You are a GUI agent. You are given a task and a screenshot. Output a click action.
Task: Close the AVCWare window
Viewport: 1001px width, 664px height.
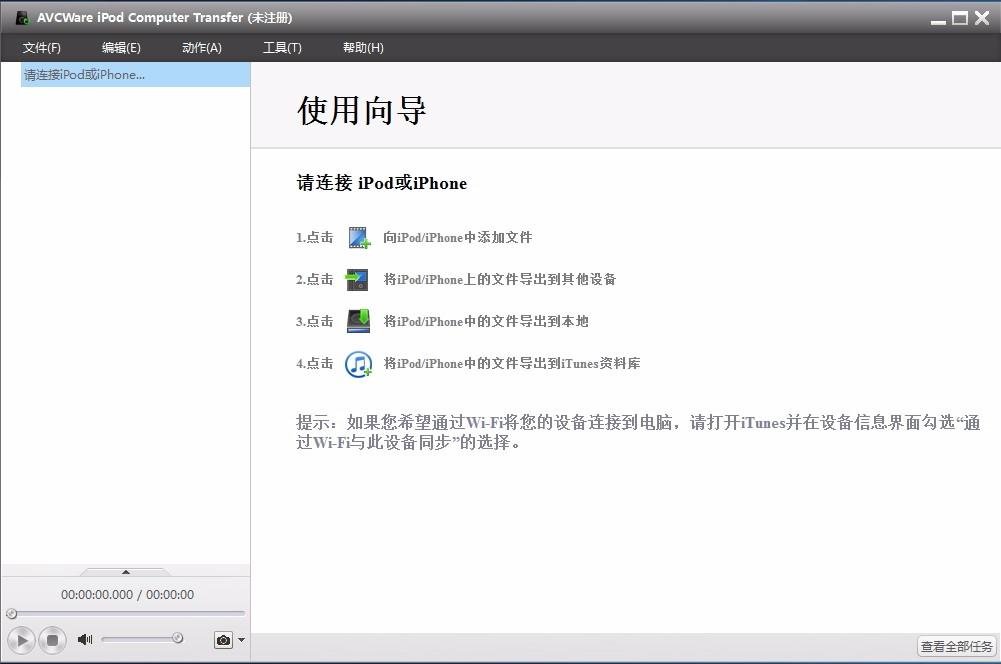(982, 18)
